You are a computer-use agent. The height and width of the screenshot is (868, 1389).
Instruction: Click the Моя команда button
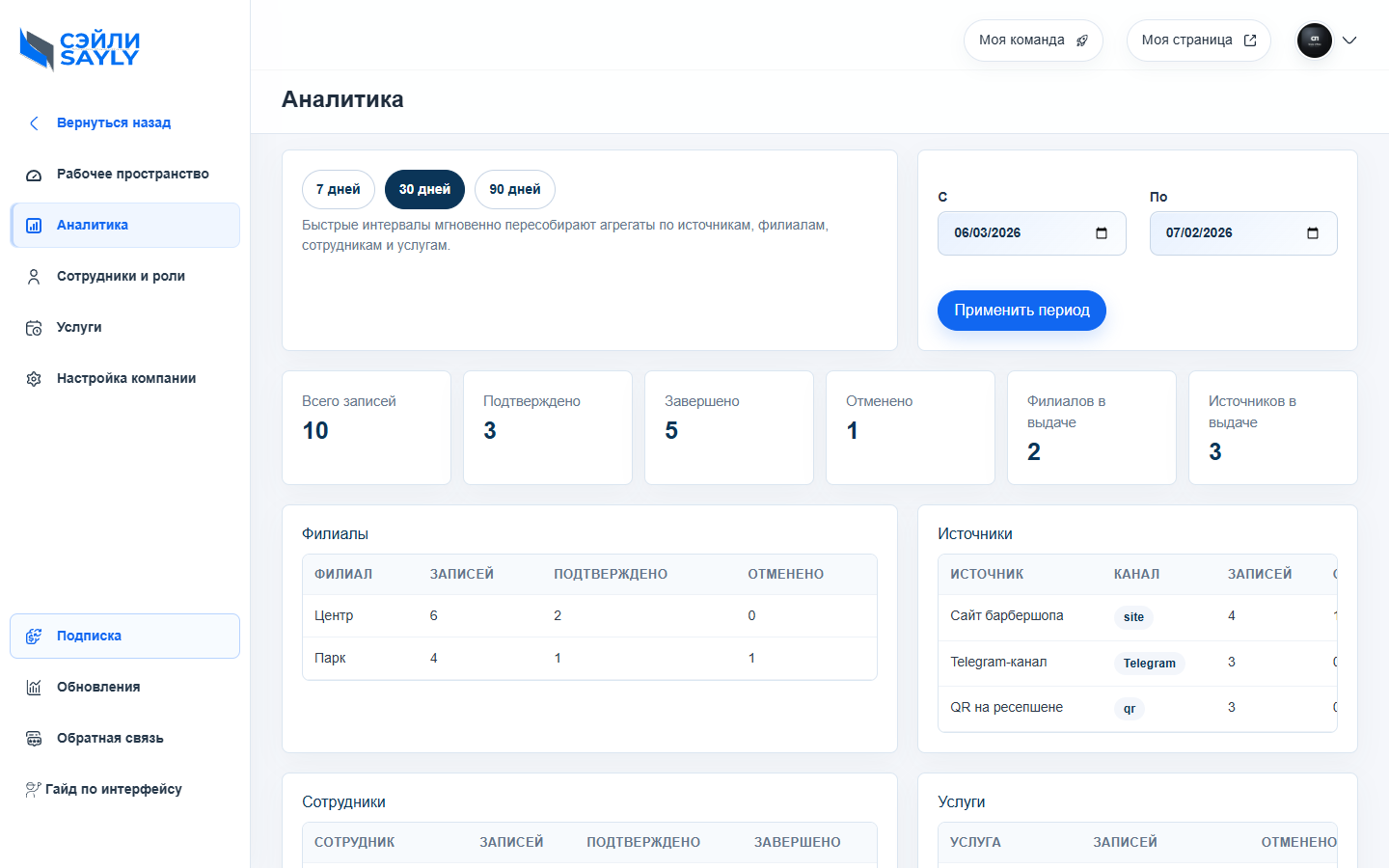tap(1033, 41)
